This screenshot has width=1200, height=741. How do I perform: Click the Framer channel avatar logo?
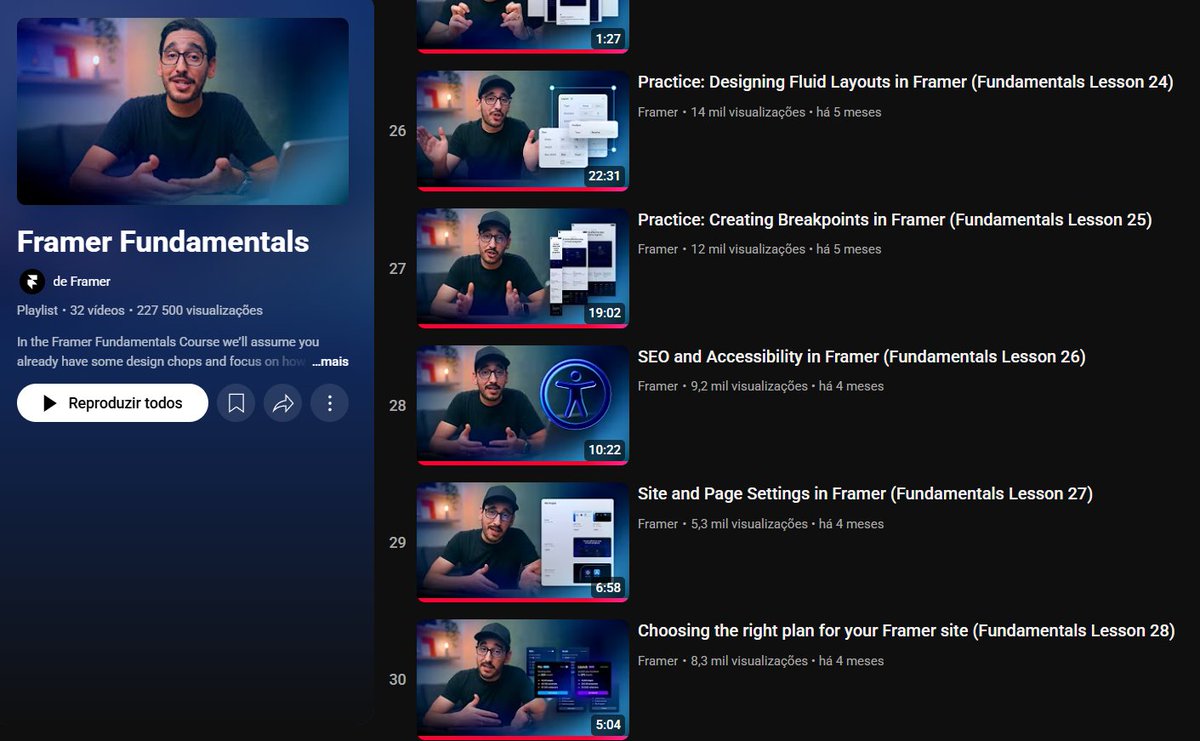(32, 281)
